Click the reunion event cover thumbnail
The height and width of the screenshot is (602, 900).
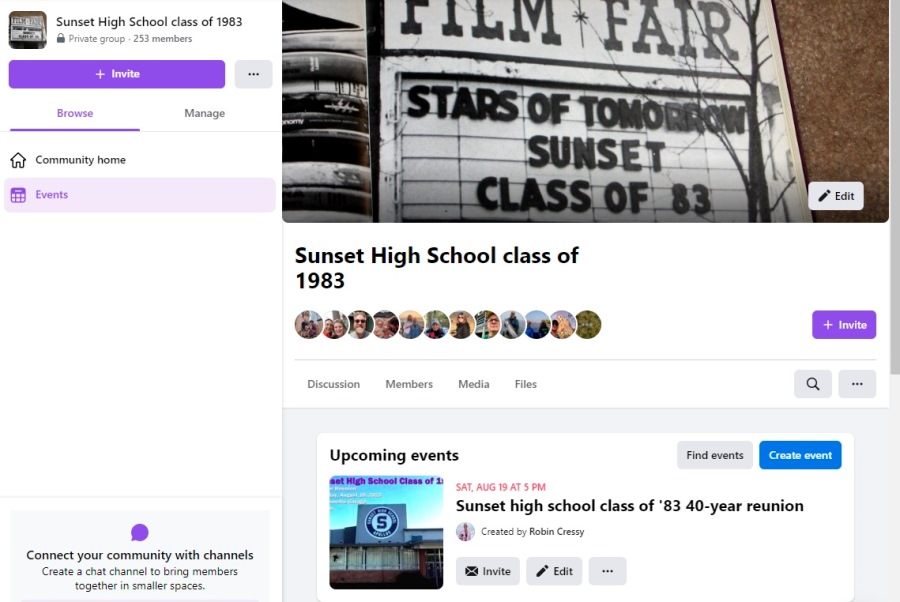(x=386, y=532)
